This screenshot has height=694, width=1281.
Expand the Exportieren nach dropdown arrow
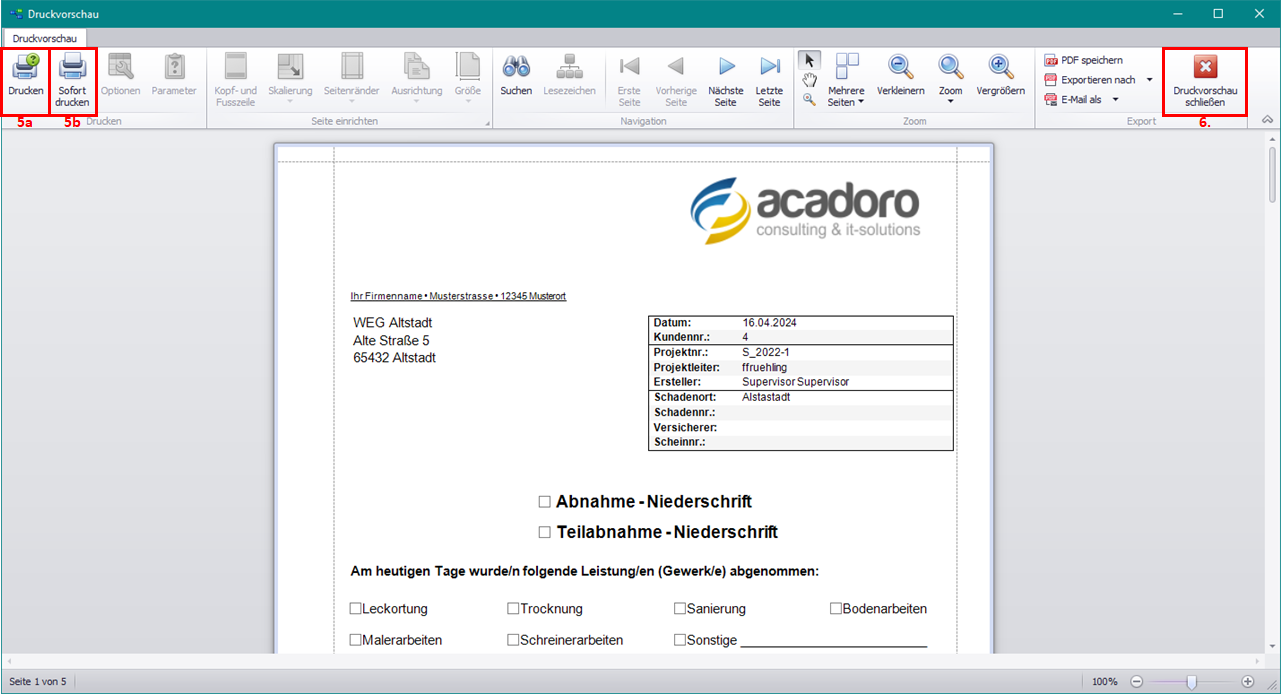[x=1149, y=80]
